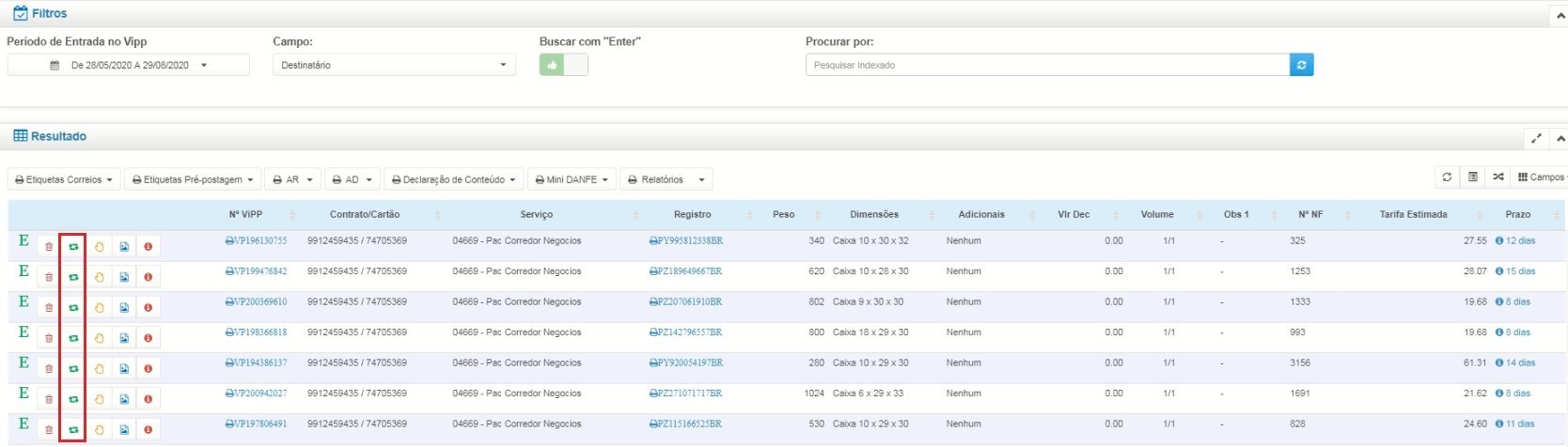Select the NF value 3156

[1300, 363]
